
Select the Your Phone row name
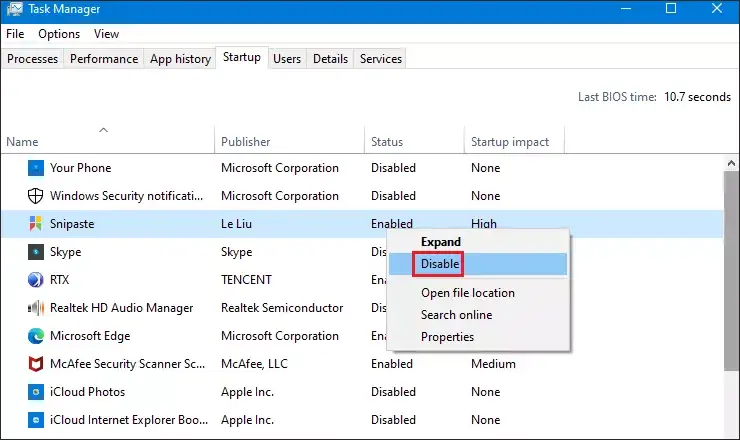point(81,168)
